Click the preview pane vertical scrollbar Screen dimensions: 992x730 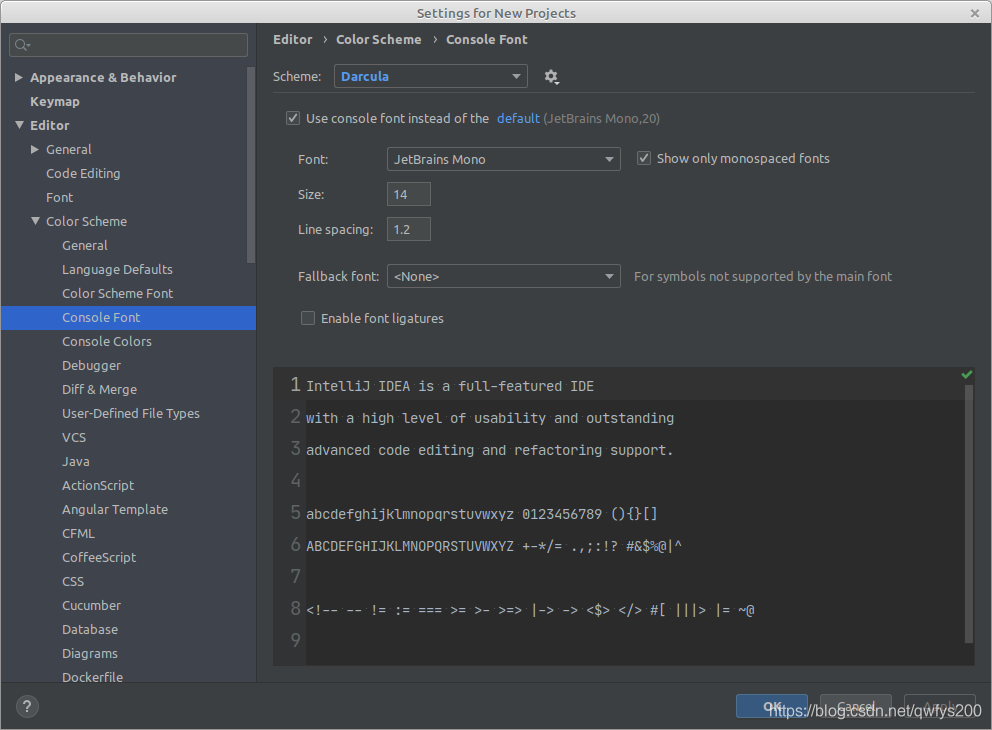(969, 514)
